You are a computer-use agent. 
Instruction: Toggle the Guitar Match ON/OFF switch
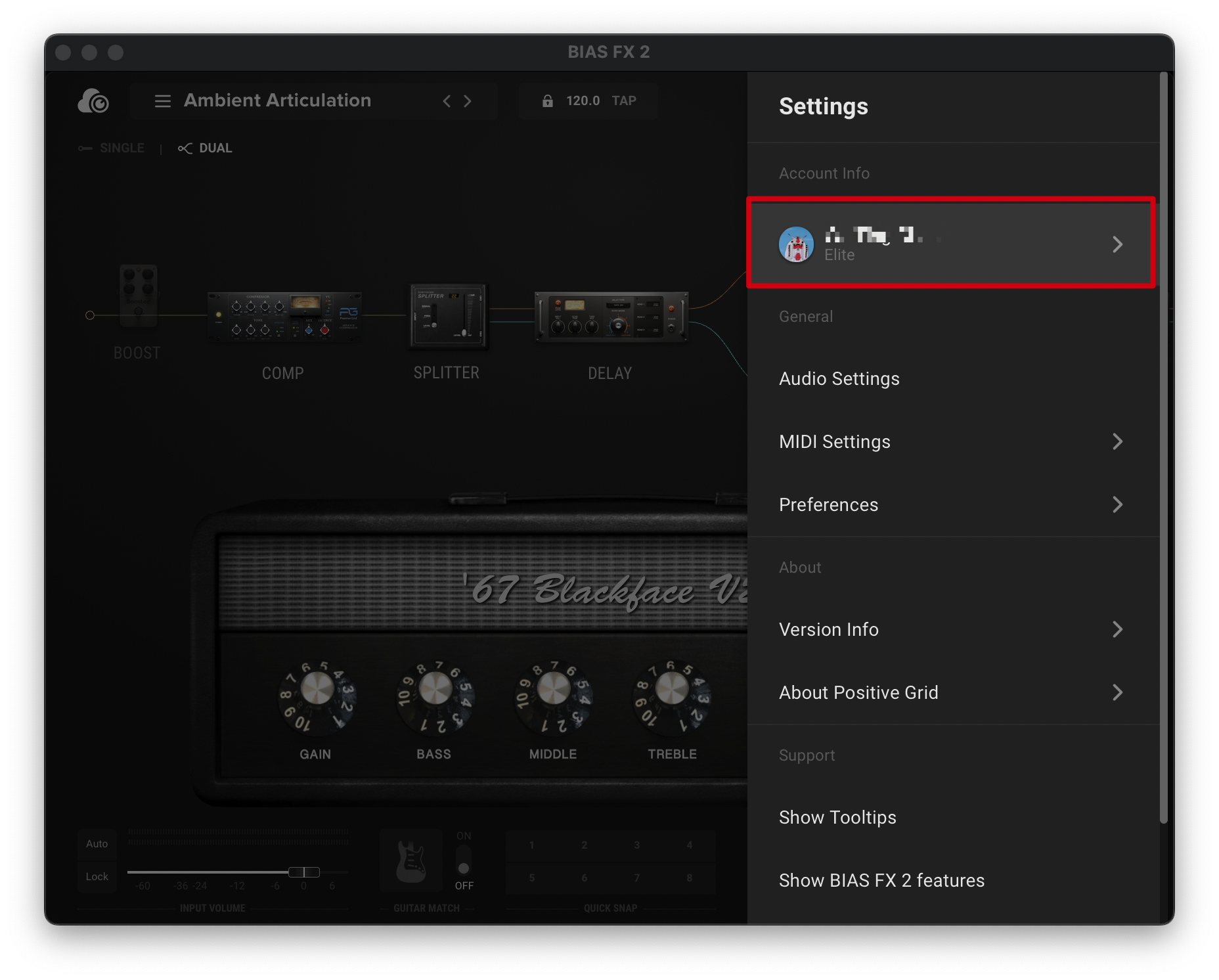464,860
